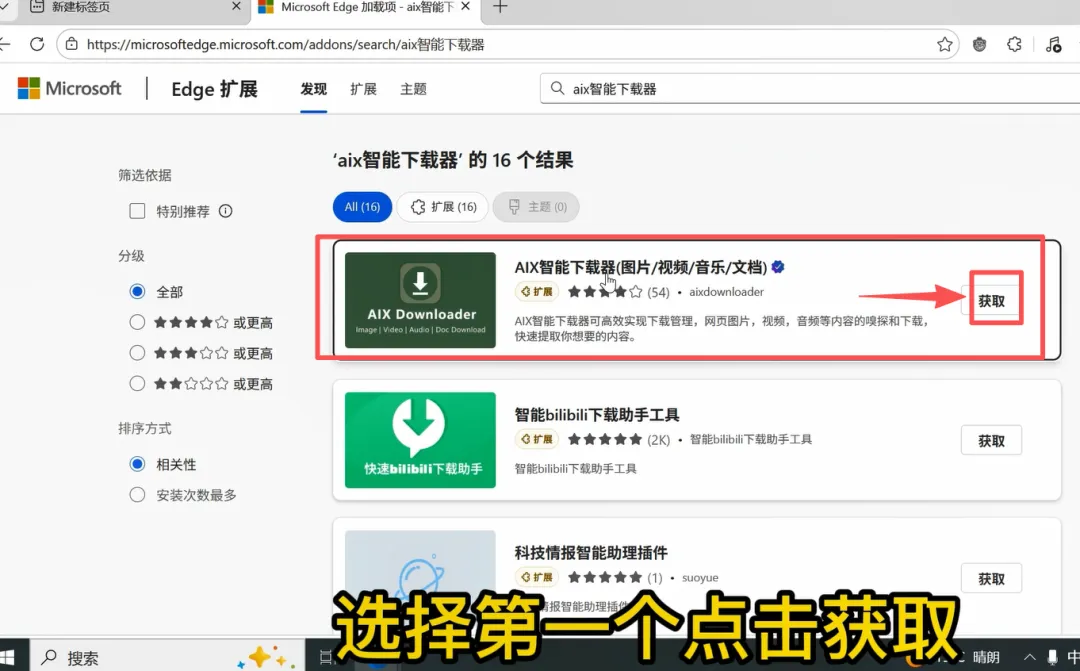
Task: Click the browser refresh icon
Action: click(37, 45)
